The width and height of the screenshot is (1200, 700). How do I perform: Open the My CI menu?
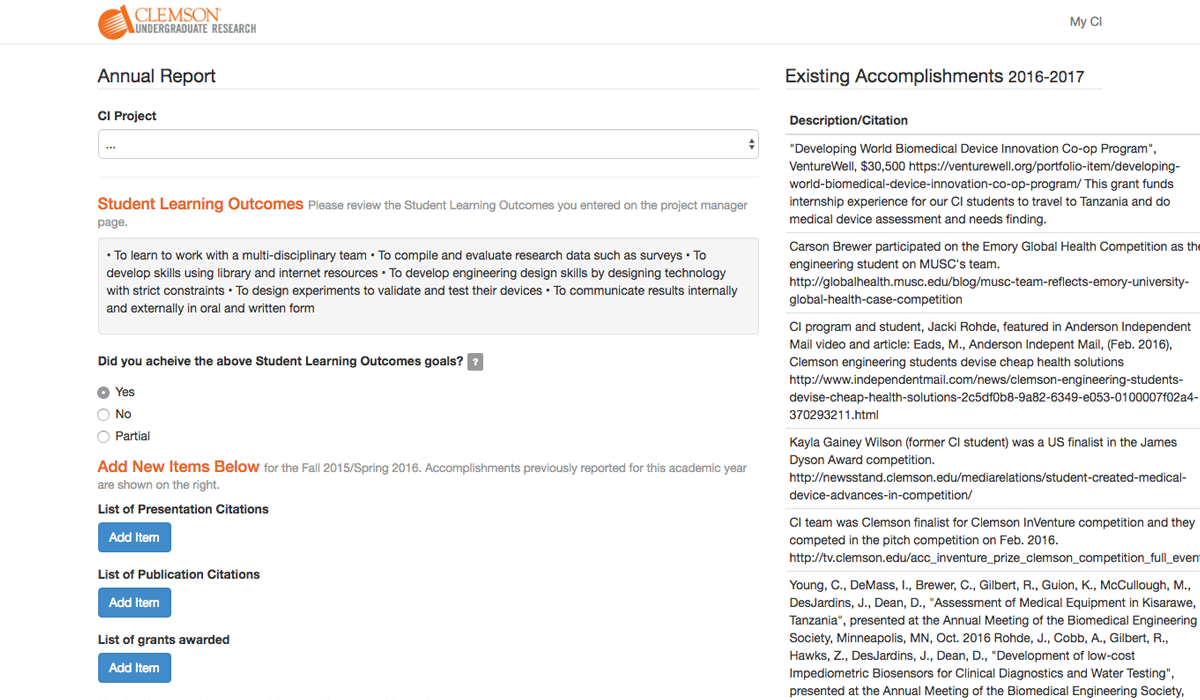click(x=1086, y=21)
